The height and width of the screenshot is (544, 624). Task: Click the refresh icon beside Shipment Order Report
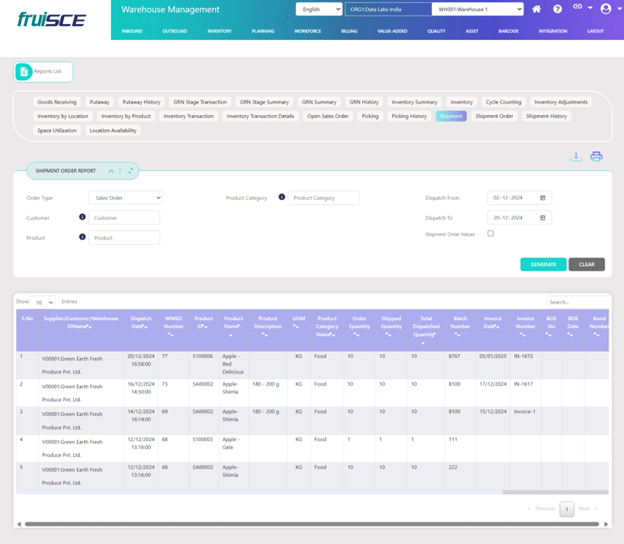tap(130, 171)
